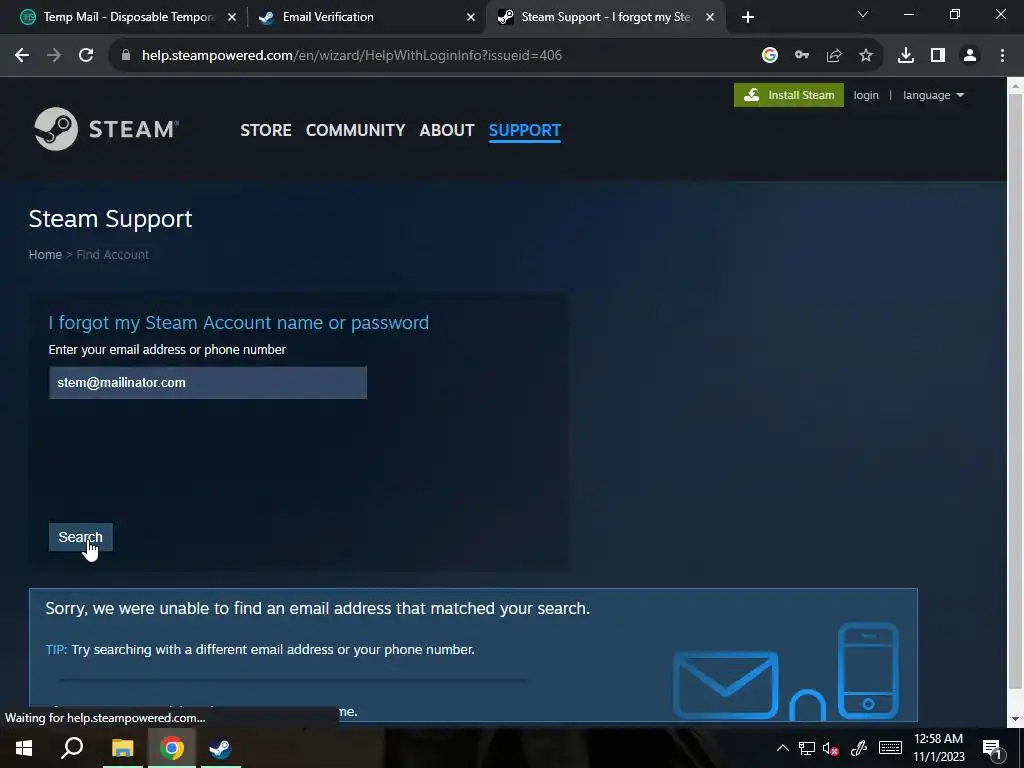This screenshot has width=1024, height=768.
Task: Click the padlock site info icon
Action: (126, 56)
